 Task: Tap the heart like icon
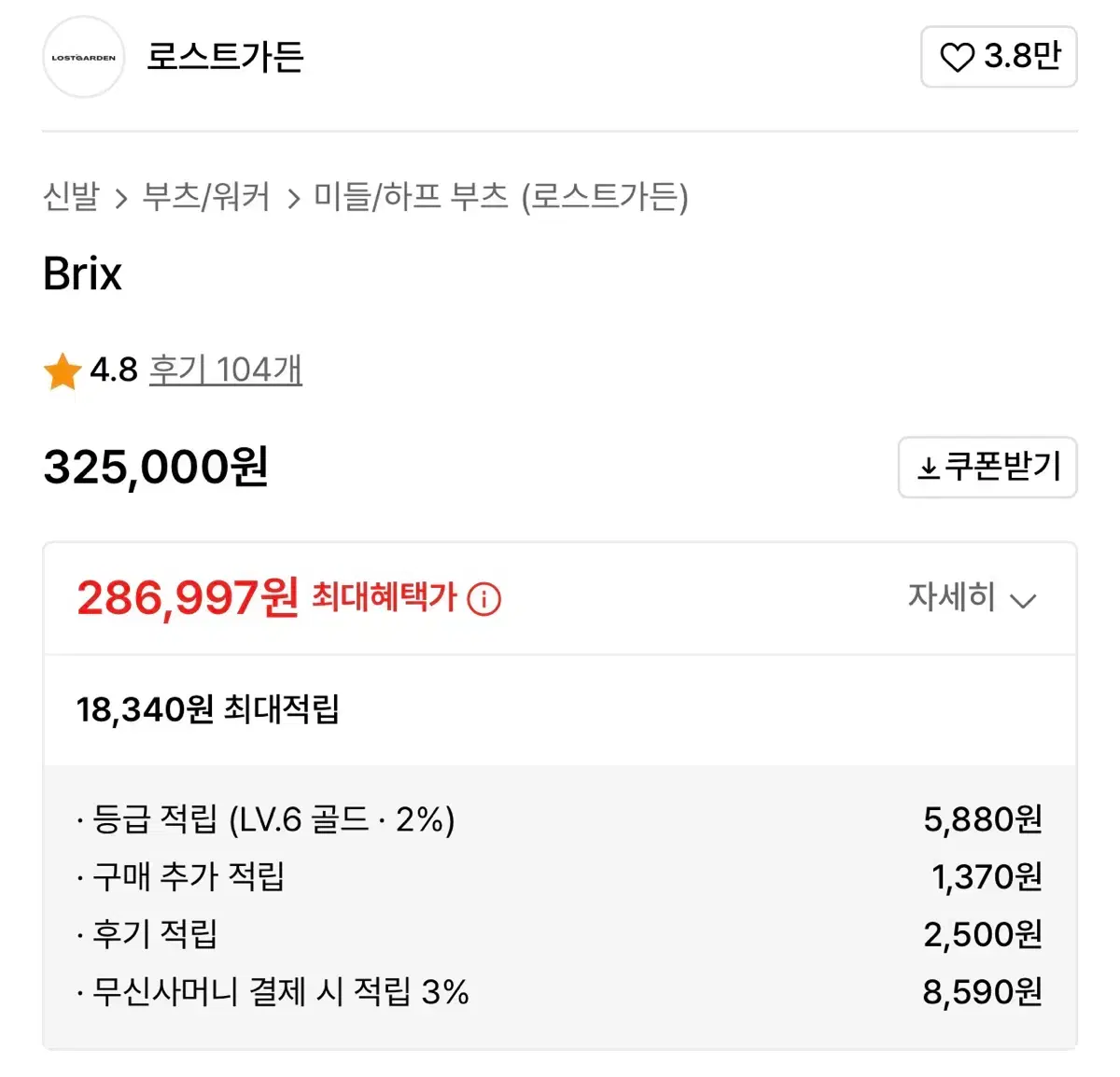pyautogui.click(x=957, y=58)
